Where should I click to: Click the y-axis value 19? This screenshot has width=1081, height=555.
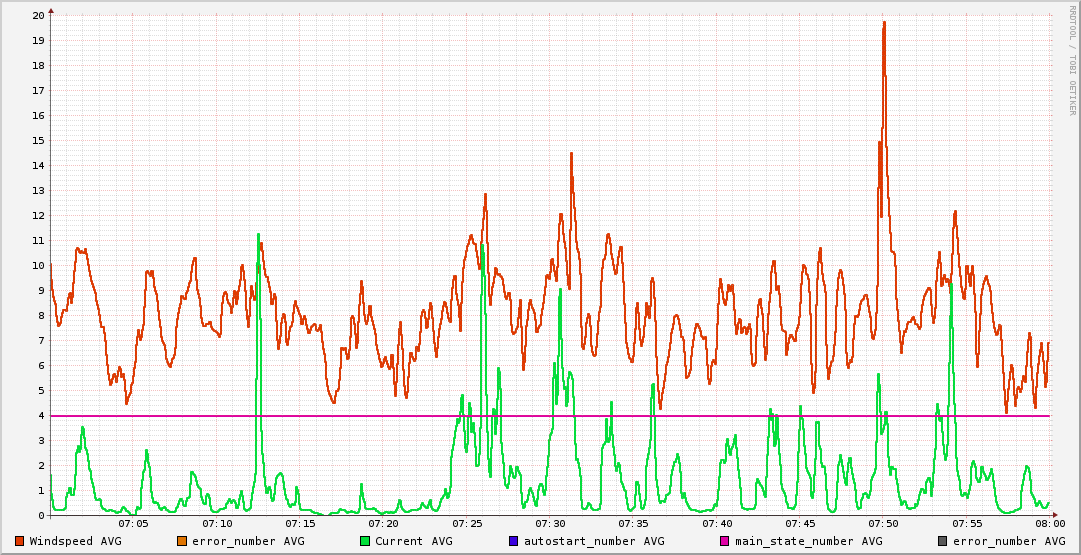[39, 41]
